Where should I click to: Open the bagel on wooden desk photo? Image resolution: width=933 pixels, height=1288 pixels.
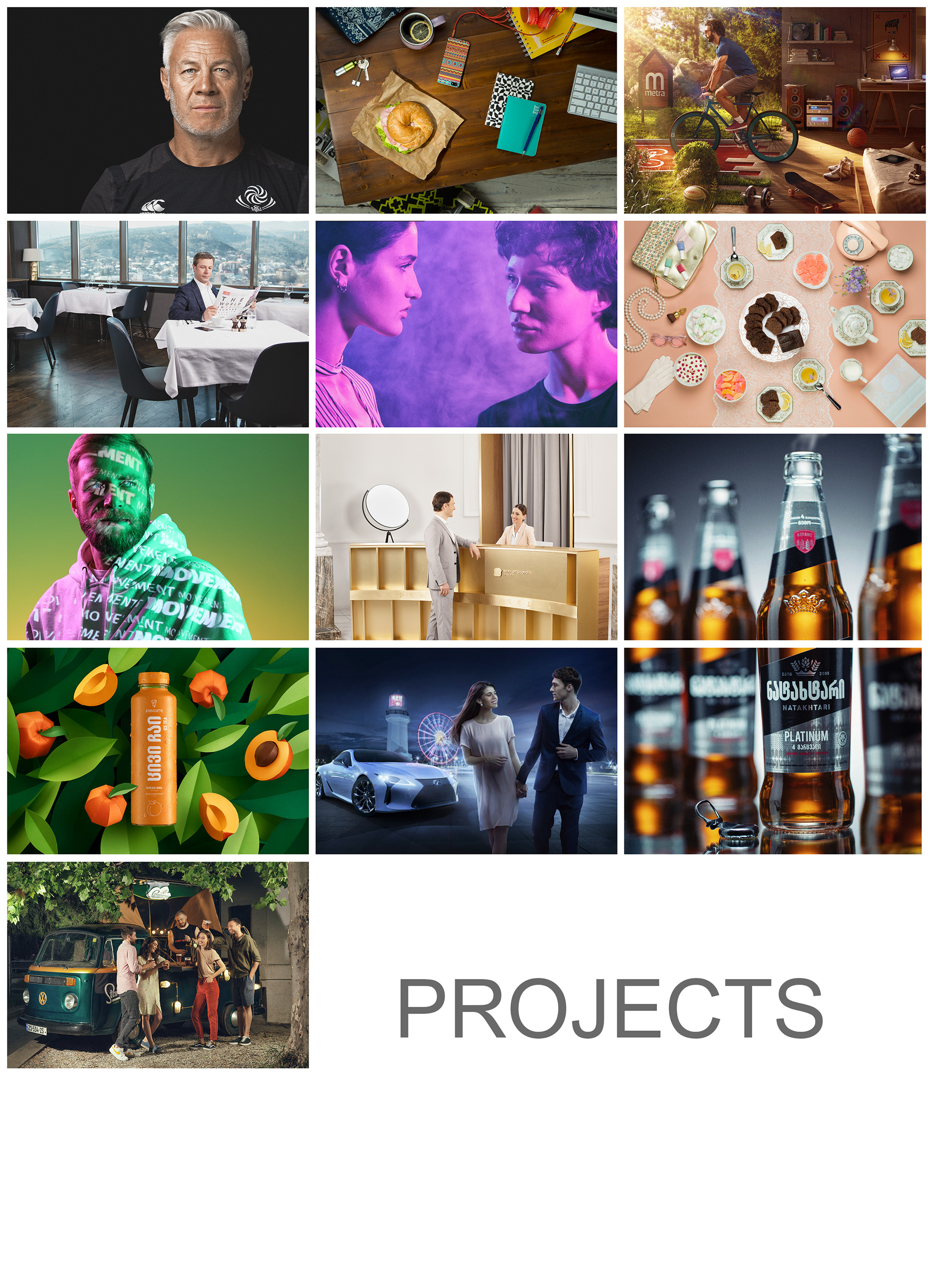pos(466,110)
